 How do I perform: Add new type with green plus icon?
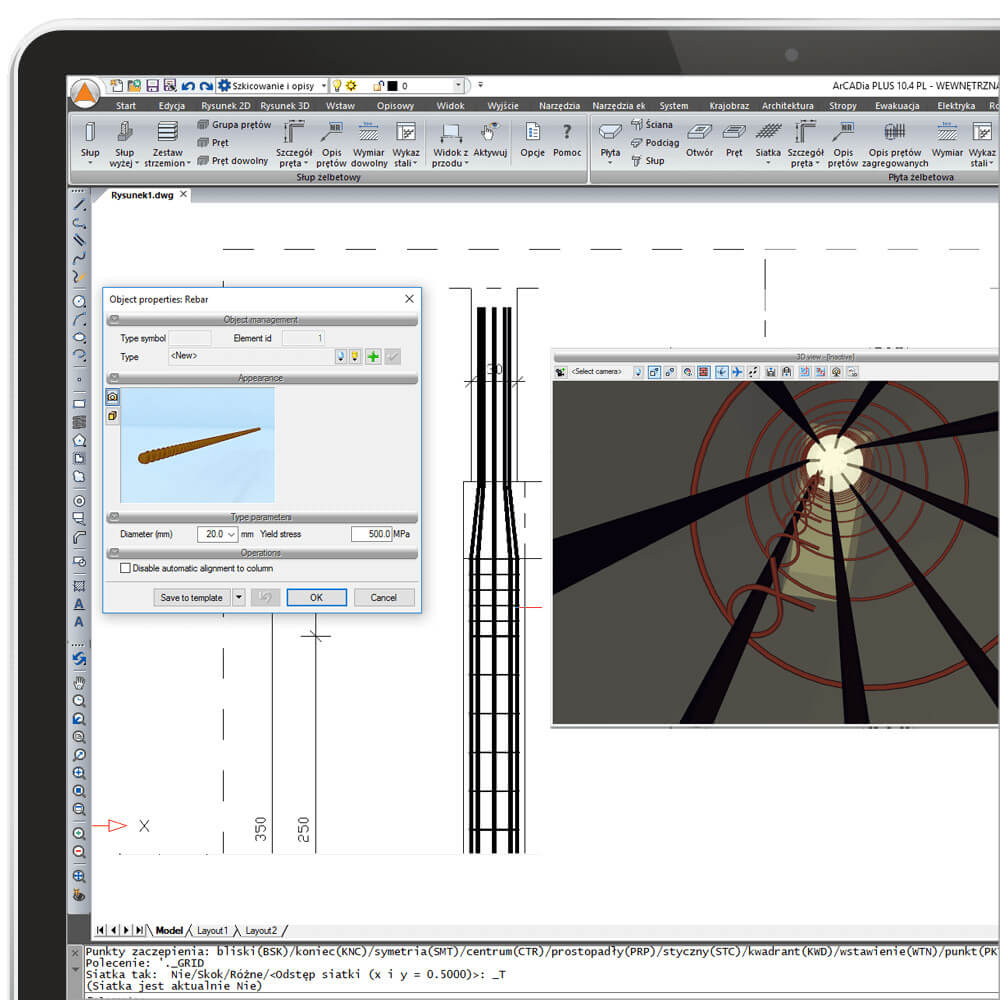pos(373,357)
